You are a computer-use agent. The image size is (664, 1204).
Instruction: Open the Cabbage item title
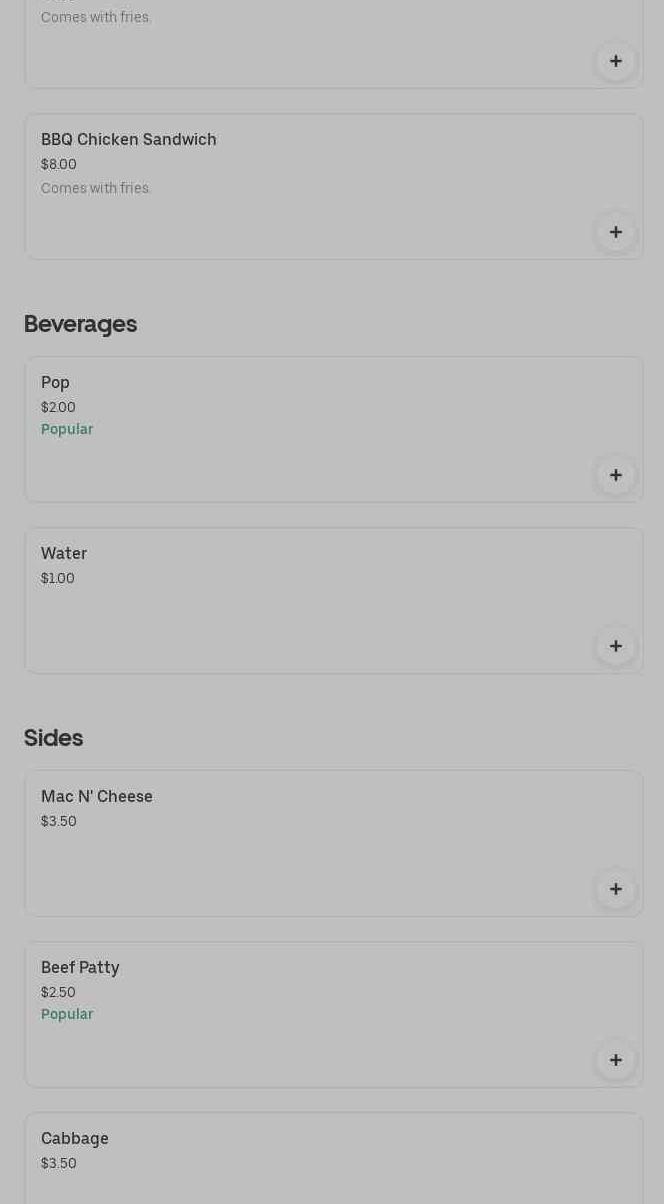pos(75,1139)
